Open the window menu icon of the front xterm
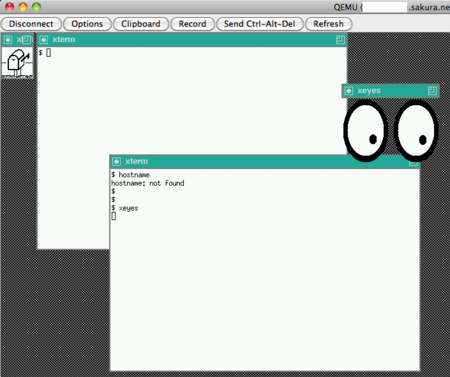Image resolution: width=450 pixels, height=377 pixels. 116,162
